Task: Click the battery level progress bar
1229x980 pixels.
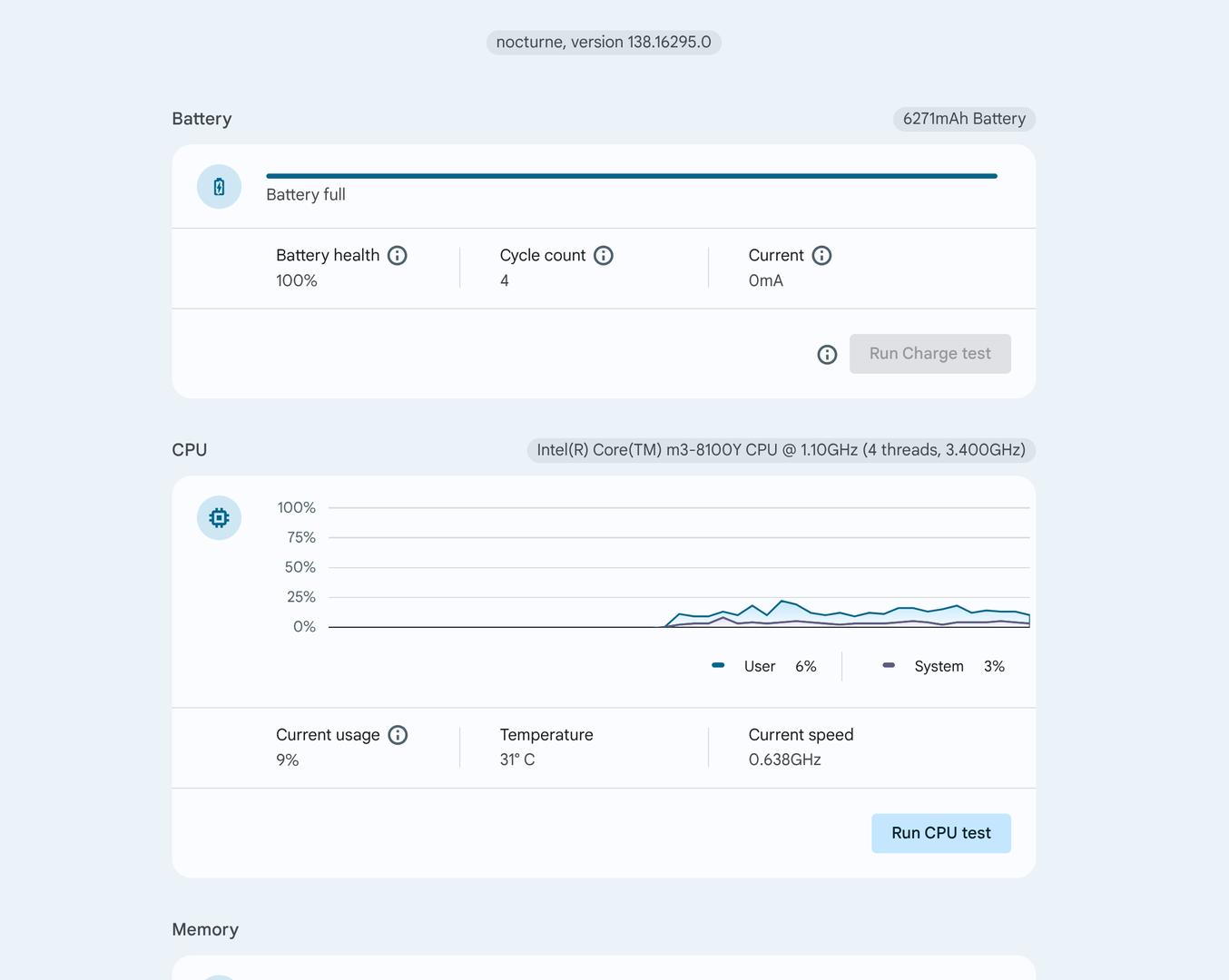Action: pyautogui.click(x=631, y=176)
